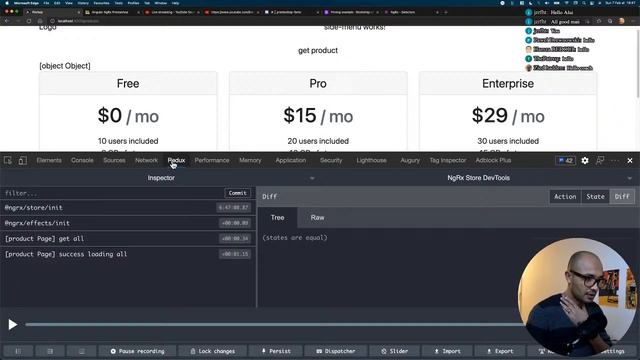640x360 pixels.
Task: Toggle the device emulation toolbar icon
Action: click(22, 160)
